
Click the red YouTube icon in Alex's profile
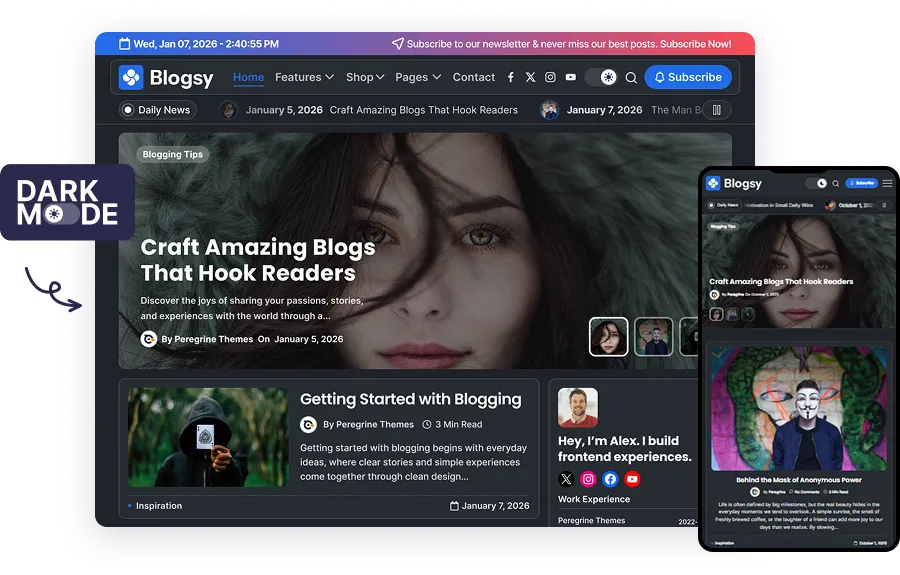point(632,479)
